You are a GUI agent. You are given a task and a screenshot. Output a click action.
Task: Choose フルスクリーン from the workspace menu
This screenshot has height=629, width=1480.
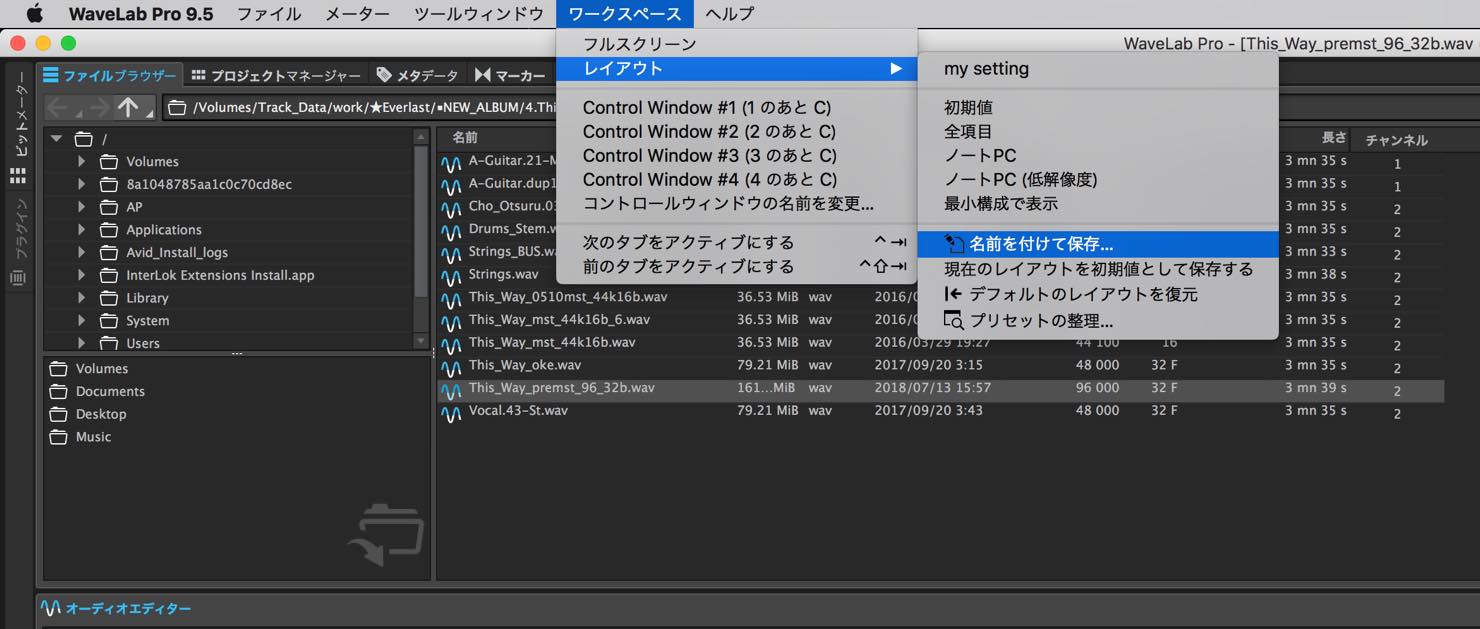(x=737, y=44)
